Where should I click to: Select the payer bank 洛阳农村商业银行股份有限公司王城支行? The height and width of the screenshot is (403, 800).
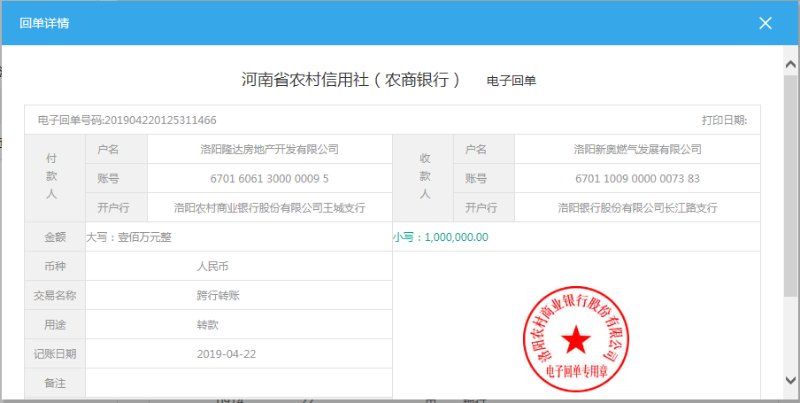pyautogui.click(x=269, y=208)
